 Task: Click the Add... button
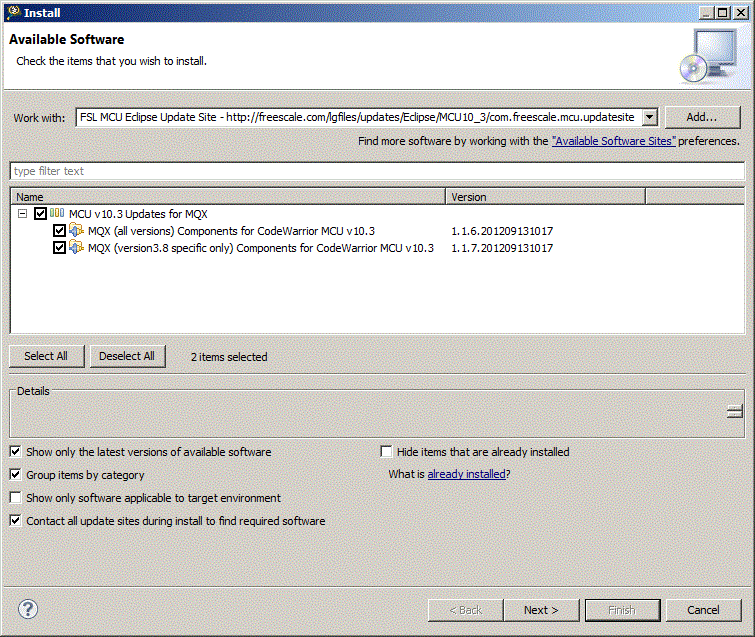[702, 117]
